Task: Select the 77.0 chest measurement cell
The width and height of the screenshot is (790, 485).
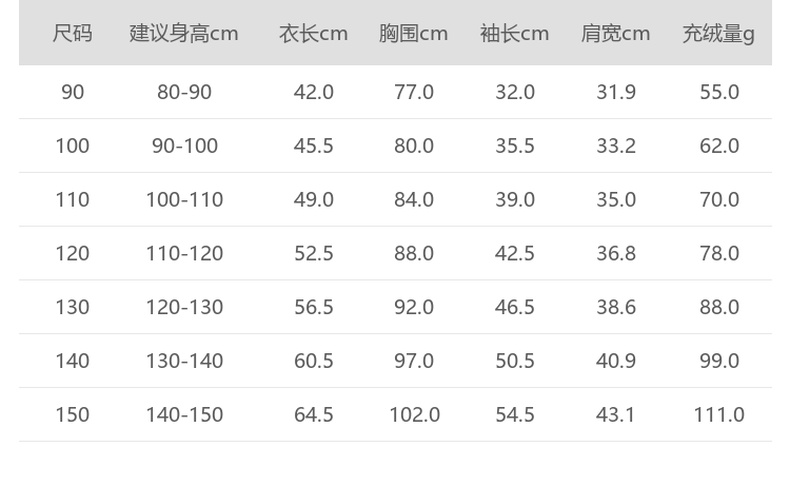Action: (x=413, y=92)
